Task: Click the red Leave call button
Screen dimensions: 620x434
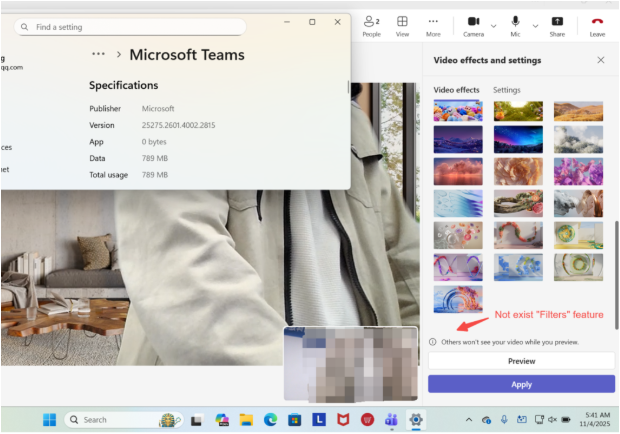Action: pyautogui.click(x=597, y=26)
